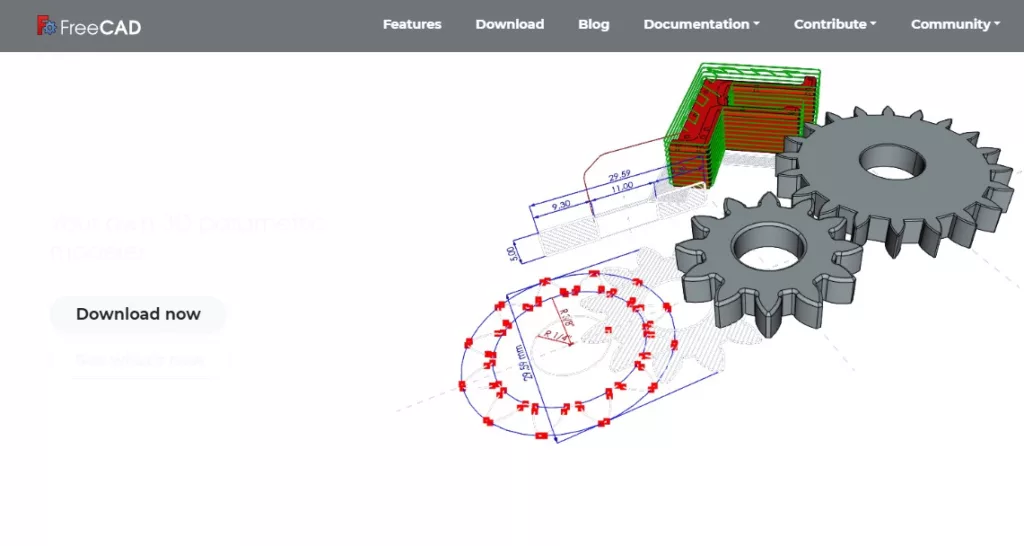The height and width of the screenshot is (546, 1024).
Task: Click the faded See what's new link
Action: coord(138,360)
